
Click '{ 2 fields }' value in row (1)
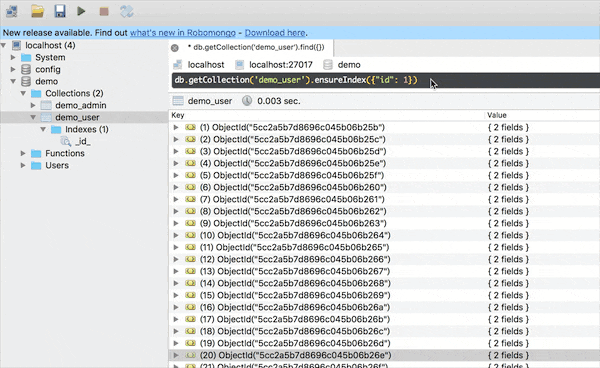point(508,127)
